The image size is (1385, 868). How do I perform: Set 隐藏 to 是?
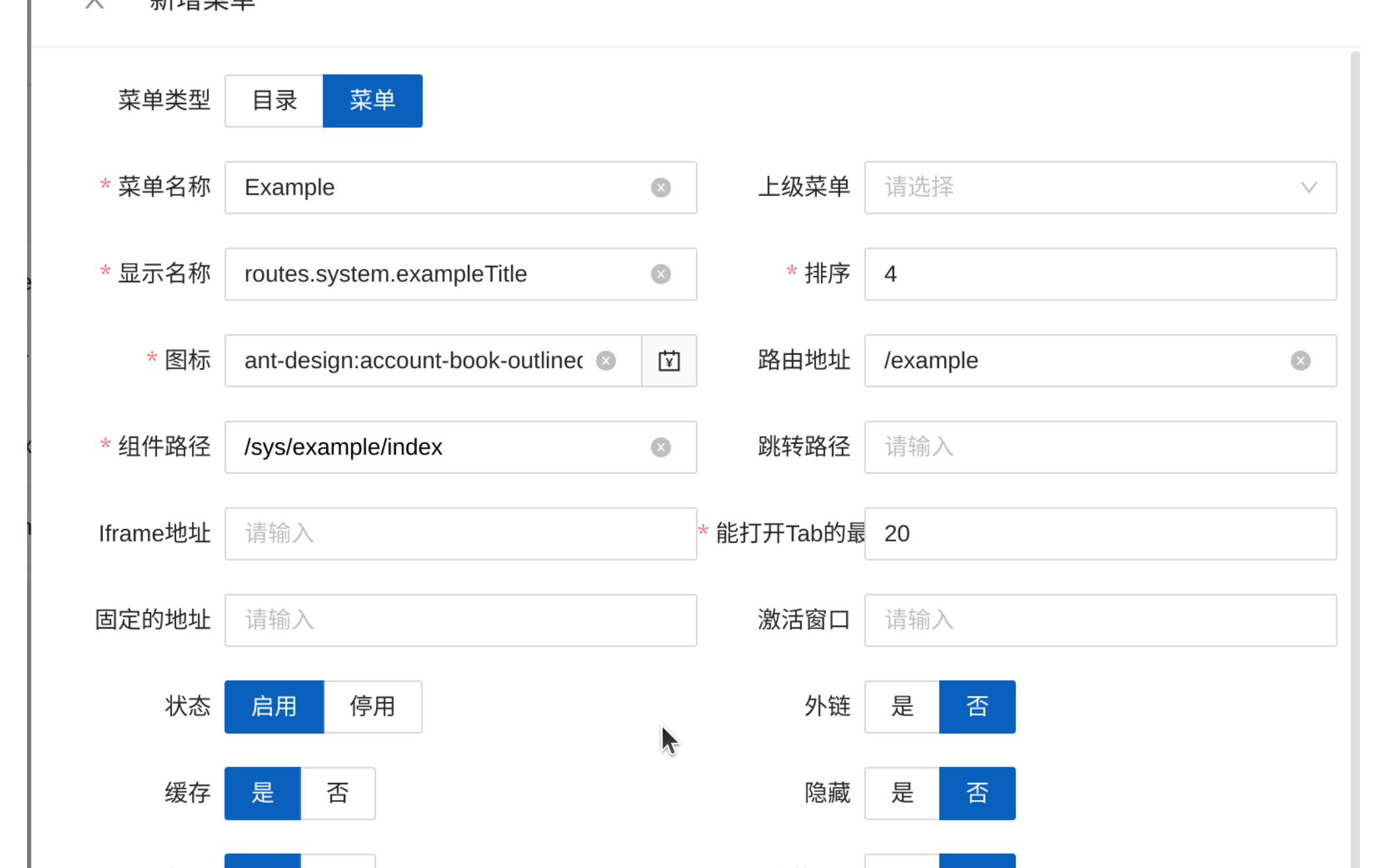pos(901,793)
